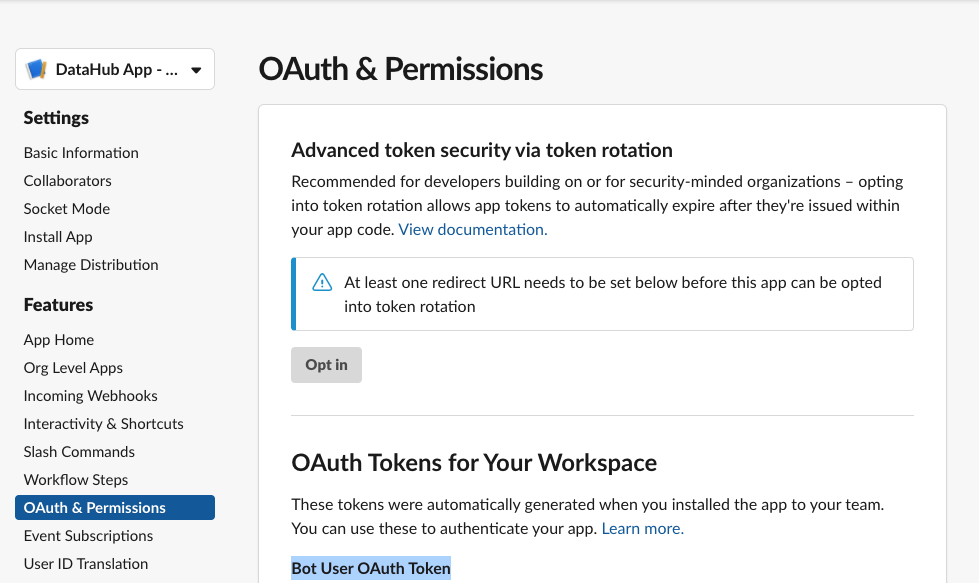Open Org Level Apps page
Image resolution: width=979 pixels, height=583 pixels.
pyautogui.click(x=73, y=368)
